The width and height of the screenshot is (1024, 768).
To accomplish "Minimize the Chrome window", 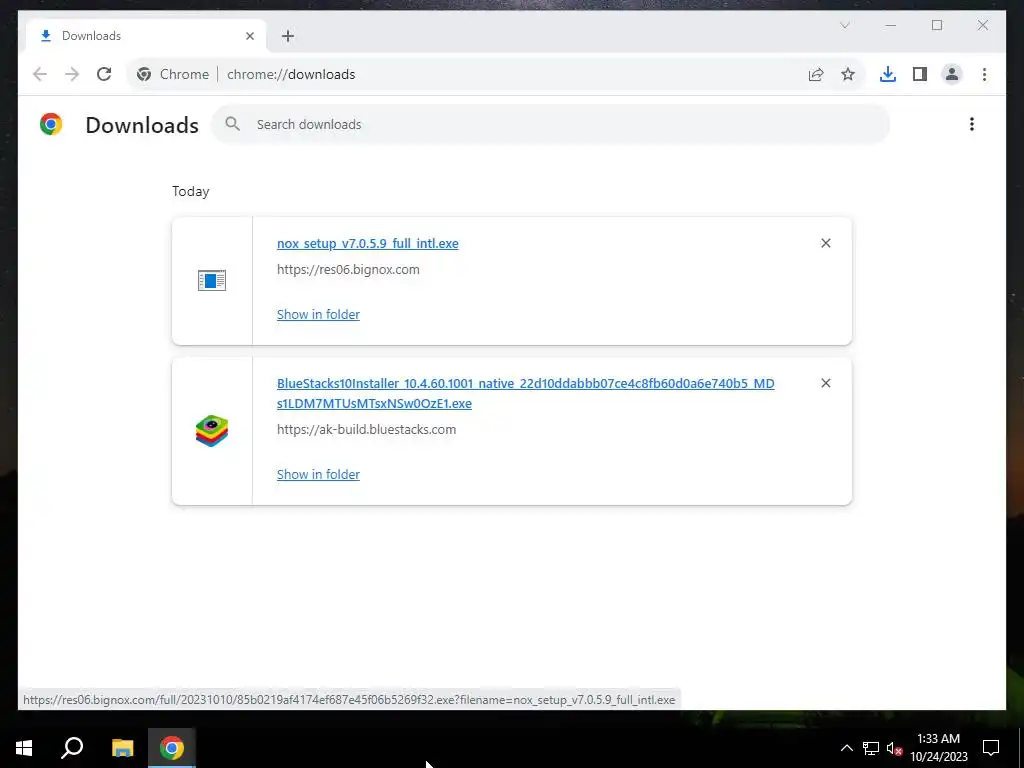I will pos(891,25).
